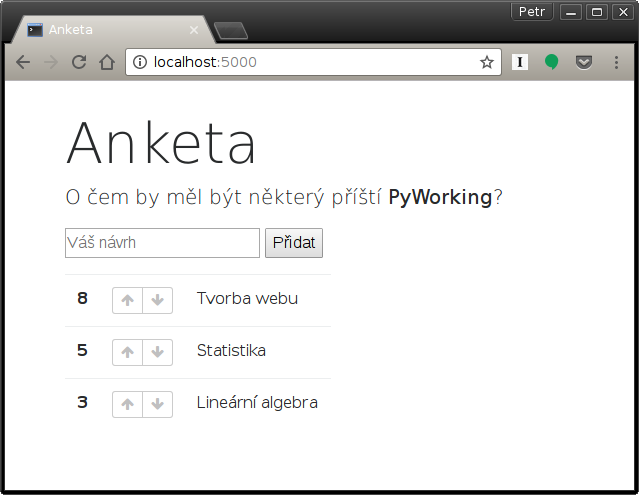Viewport: 639px width, 495px height.
Task: Click the Statistika text
Action: tap(231, 351)
